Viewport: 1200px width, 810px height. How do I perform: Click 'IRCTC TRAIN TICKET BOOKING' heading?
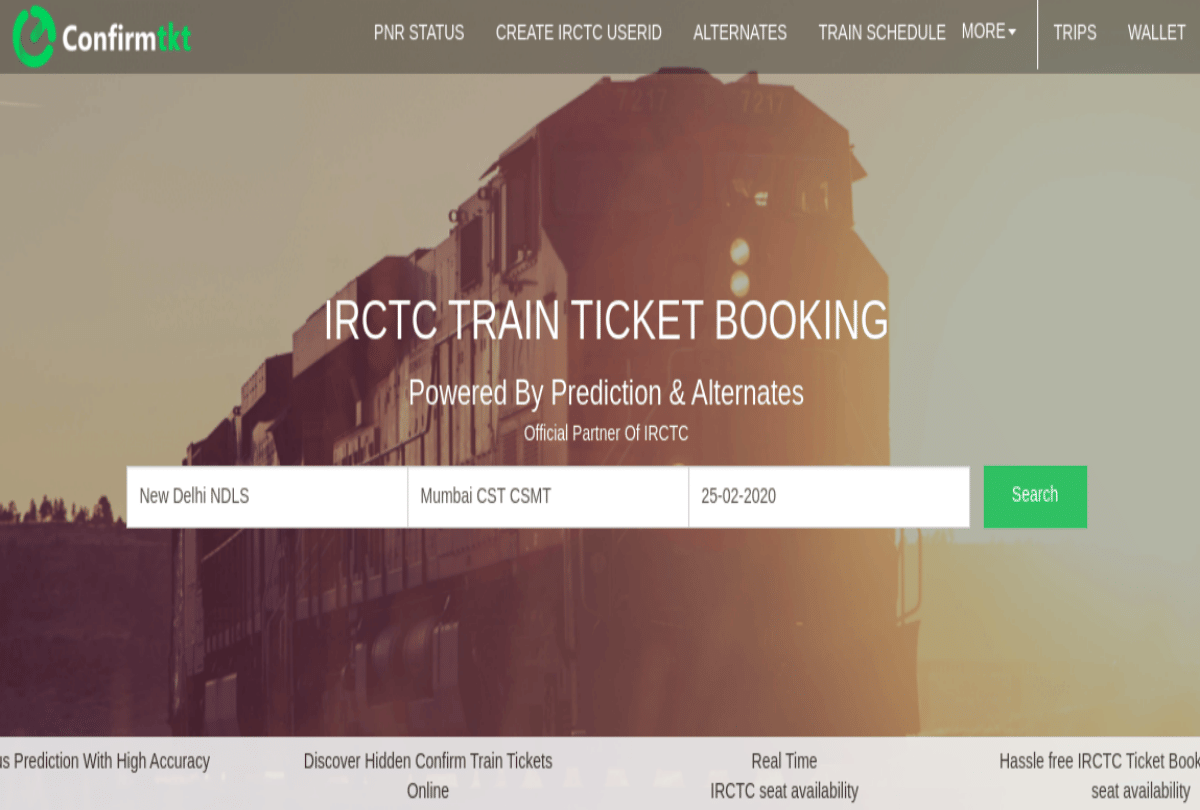(x=606, y=321)
